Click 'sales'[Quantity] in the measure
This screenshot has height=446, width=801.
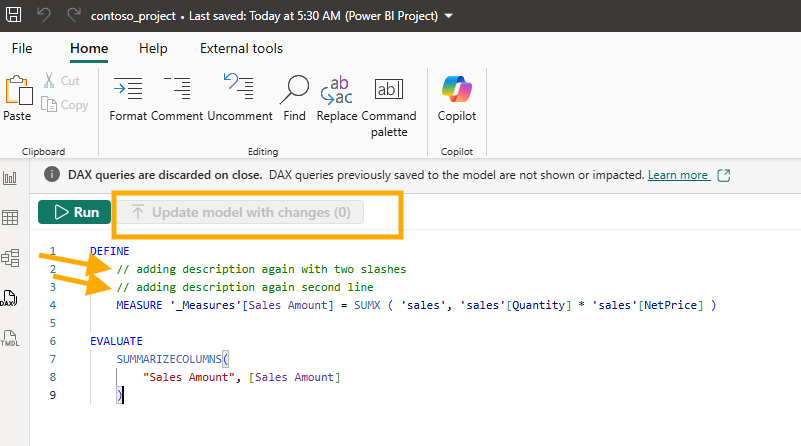click(515, 305)
